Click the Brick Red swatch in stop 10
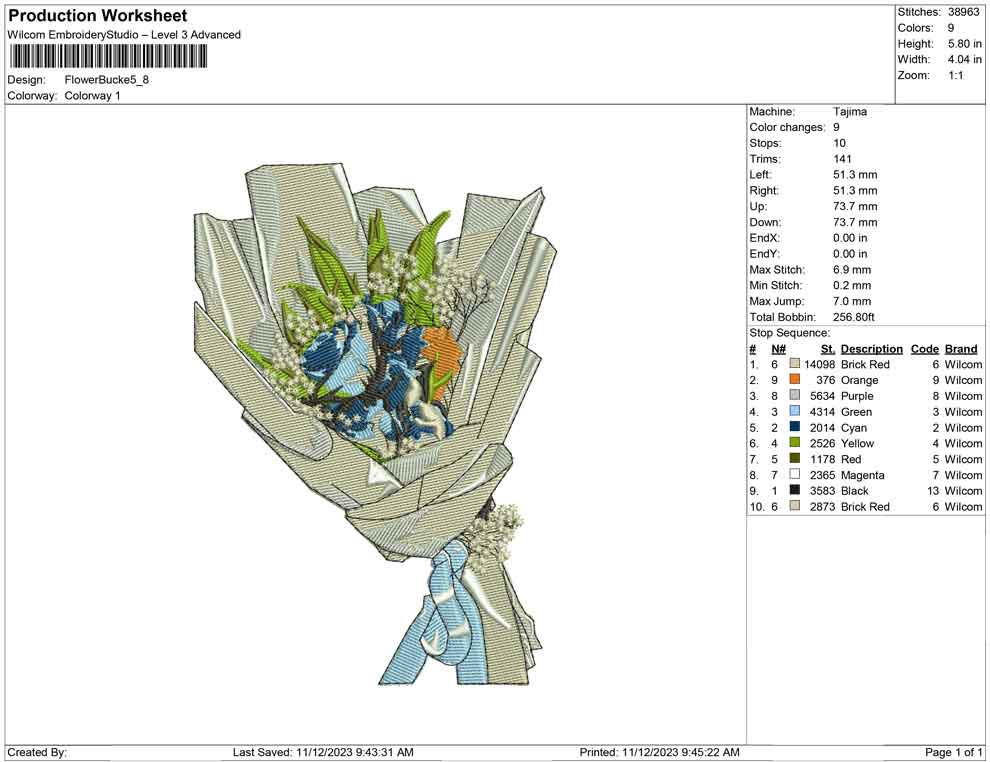Viewport: 990px width, 762px height. click(x=794, y=506)
